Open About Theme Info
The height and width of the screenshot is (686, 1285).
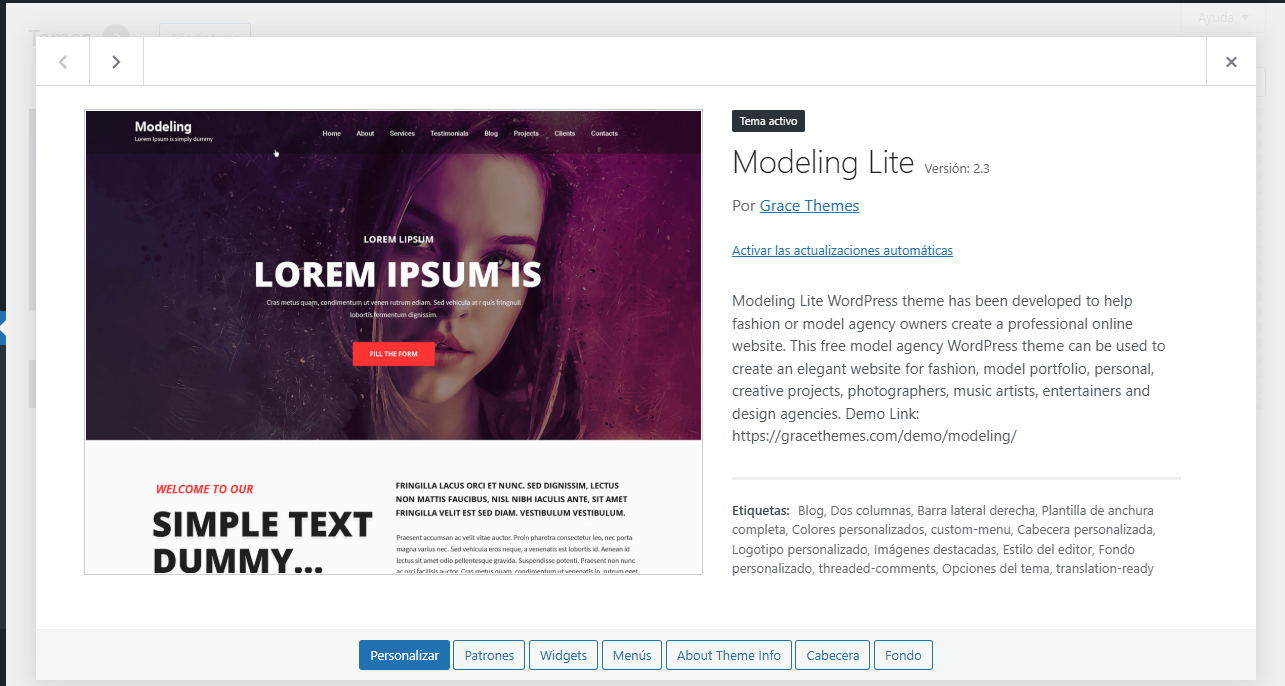pyautogui.click(x=729, y=656)
